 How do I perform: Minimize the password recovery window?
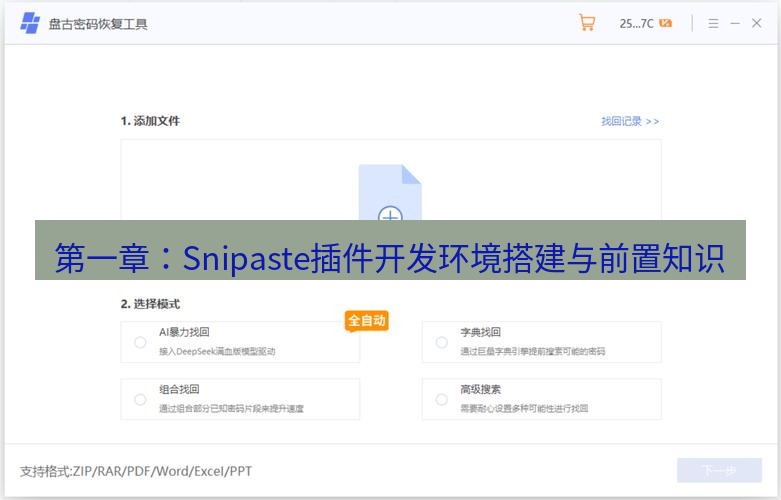[735, 23]
